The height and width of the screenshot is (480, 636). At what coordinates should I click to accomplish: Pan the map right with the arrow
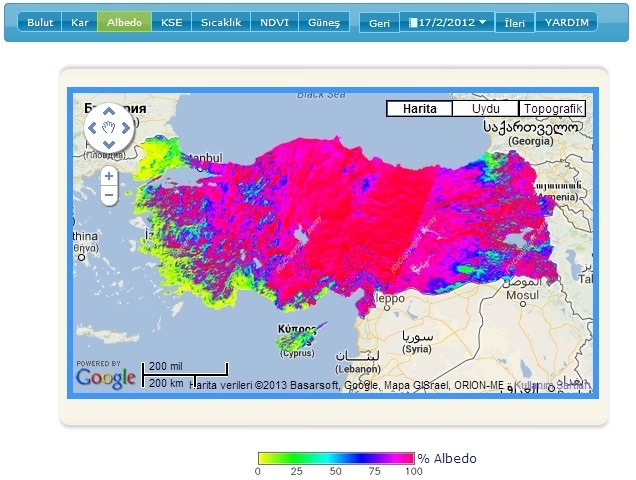[x=126, y=128]
